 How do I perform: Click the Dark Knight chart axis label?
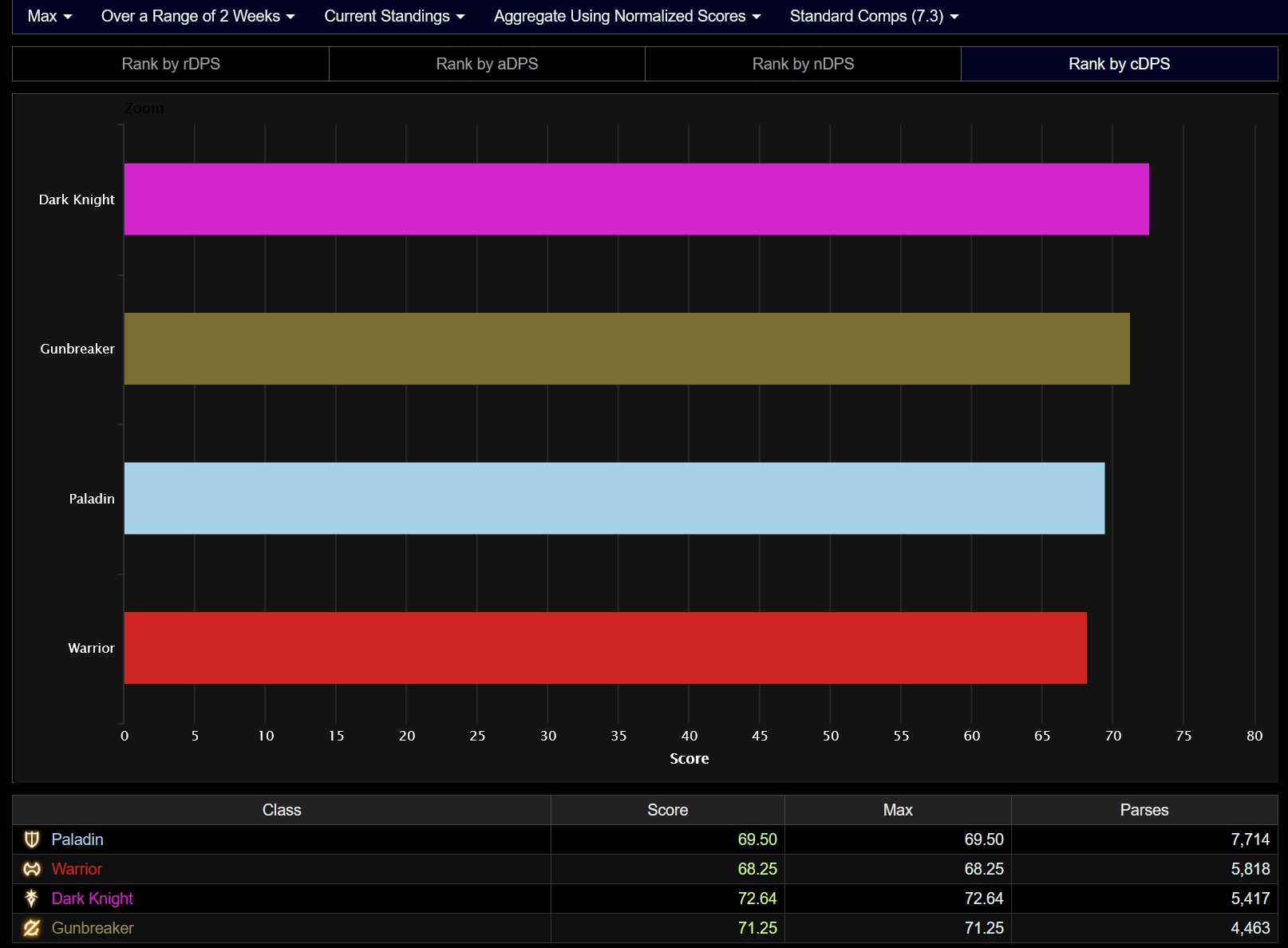(x=77, y=199)
